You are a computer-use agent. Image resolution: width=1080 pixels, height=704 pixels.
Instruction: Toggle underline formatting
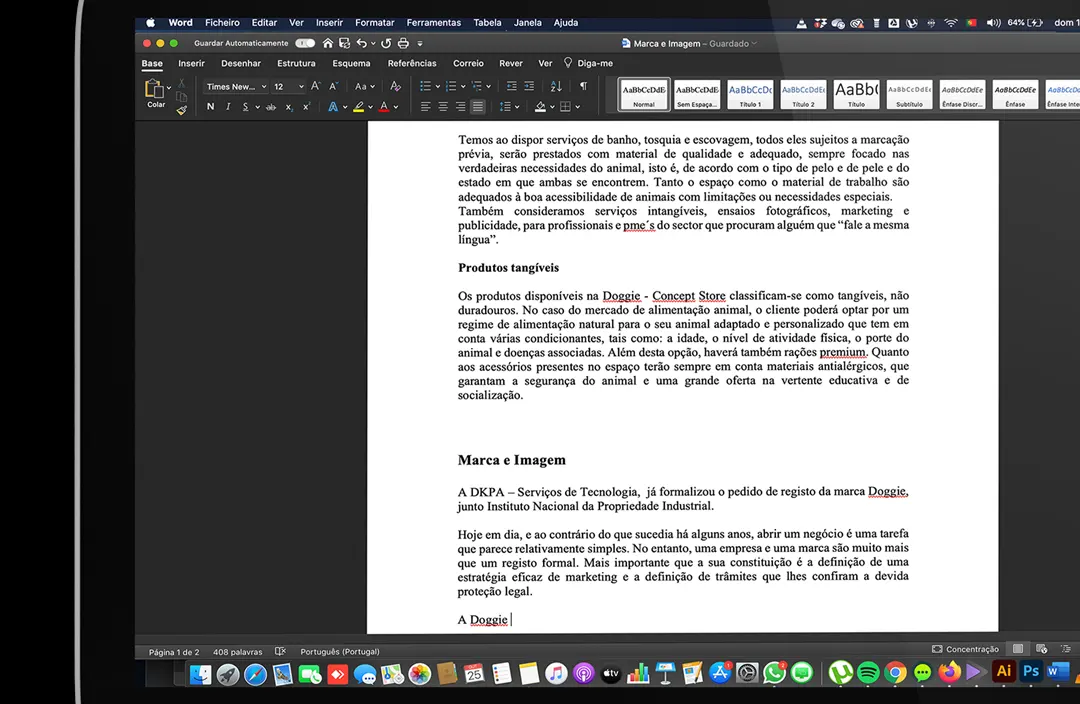pyautogui.click(x=246, y=107)
